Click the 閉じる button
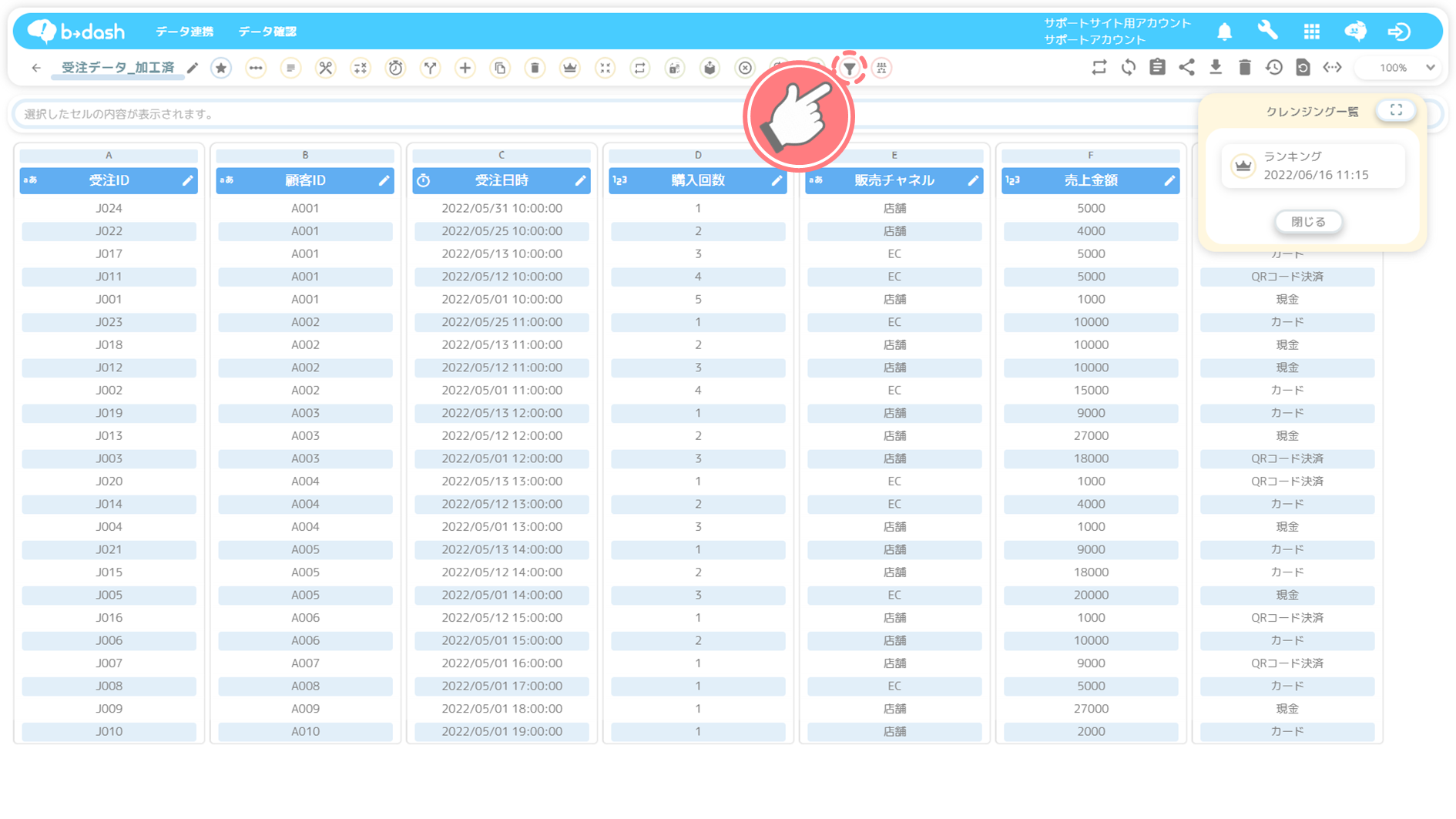Image resolution: width=1456 pixels, height=819 pixels. click(x=1308, y=222)
